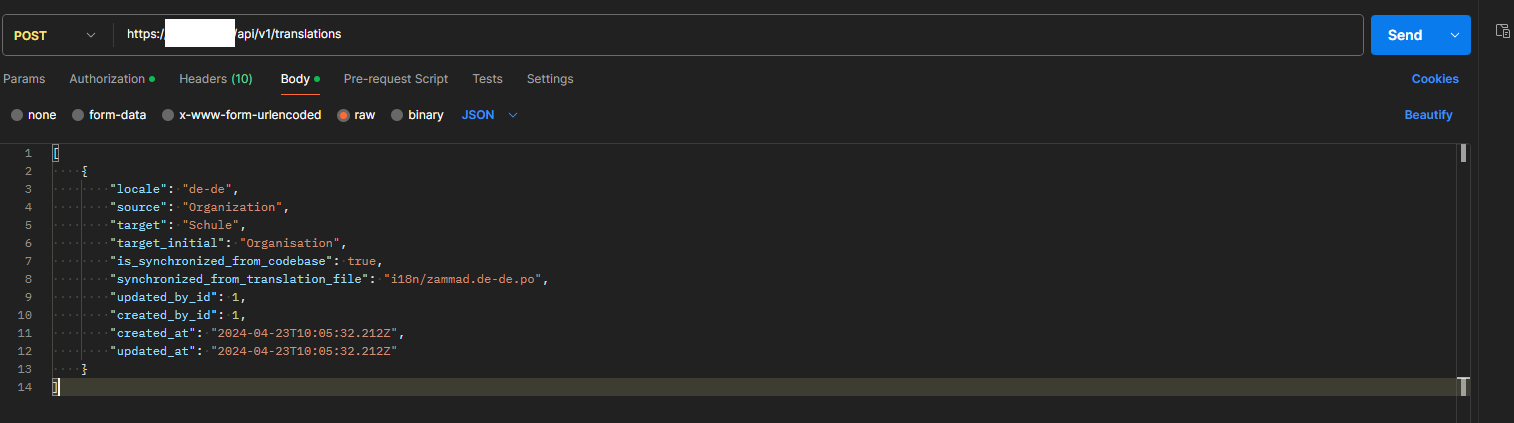Open the JSON format dropdown

[x=490, y=115]
